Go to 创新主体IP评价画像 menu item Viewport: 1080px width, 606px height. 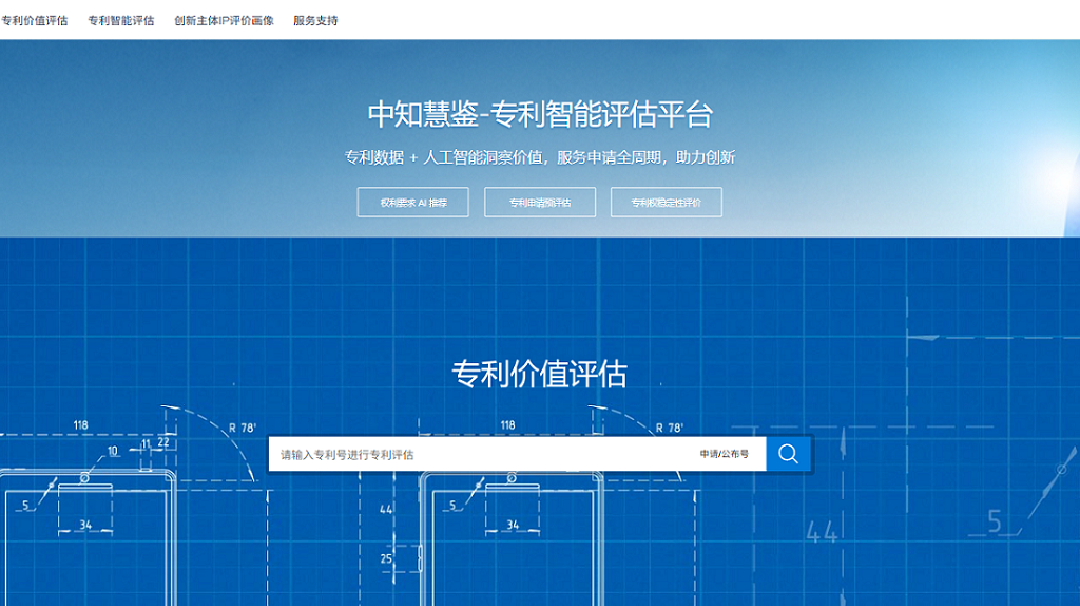coord(223,20)
